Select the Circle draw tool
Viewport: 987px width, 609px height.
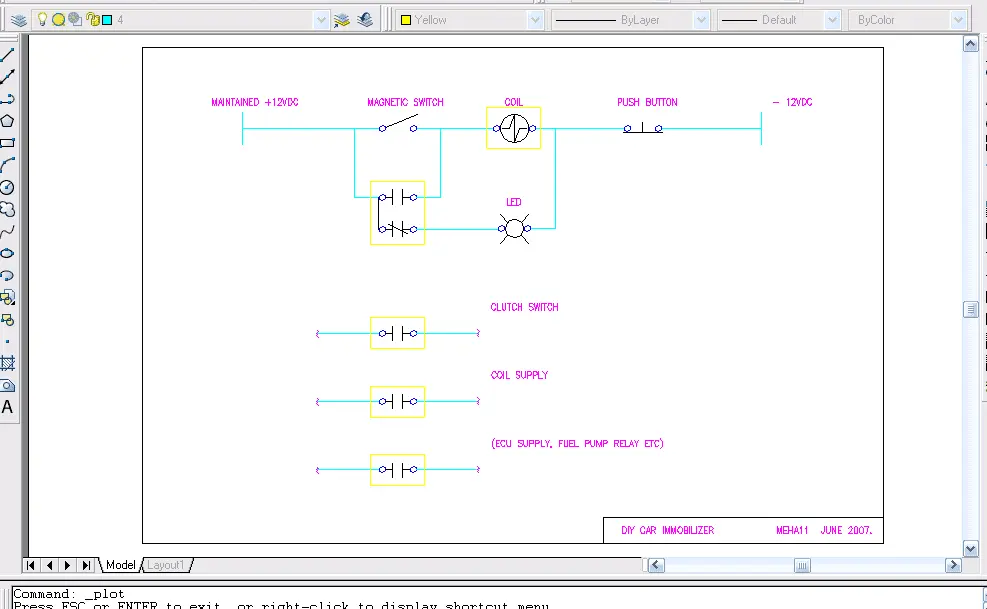(7, 187)
